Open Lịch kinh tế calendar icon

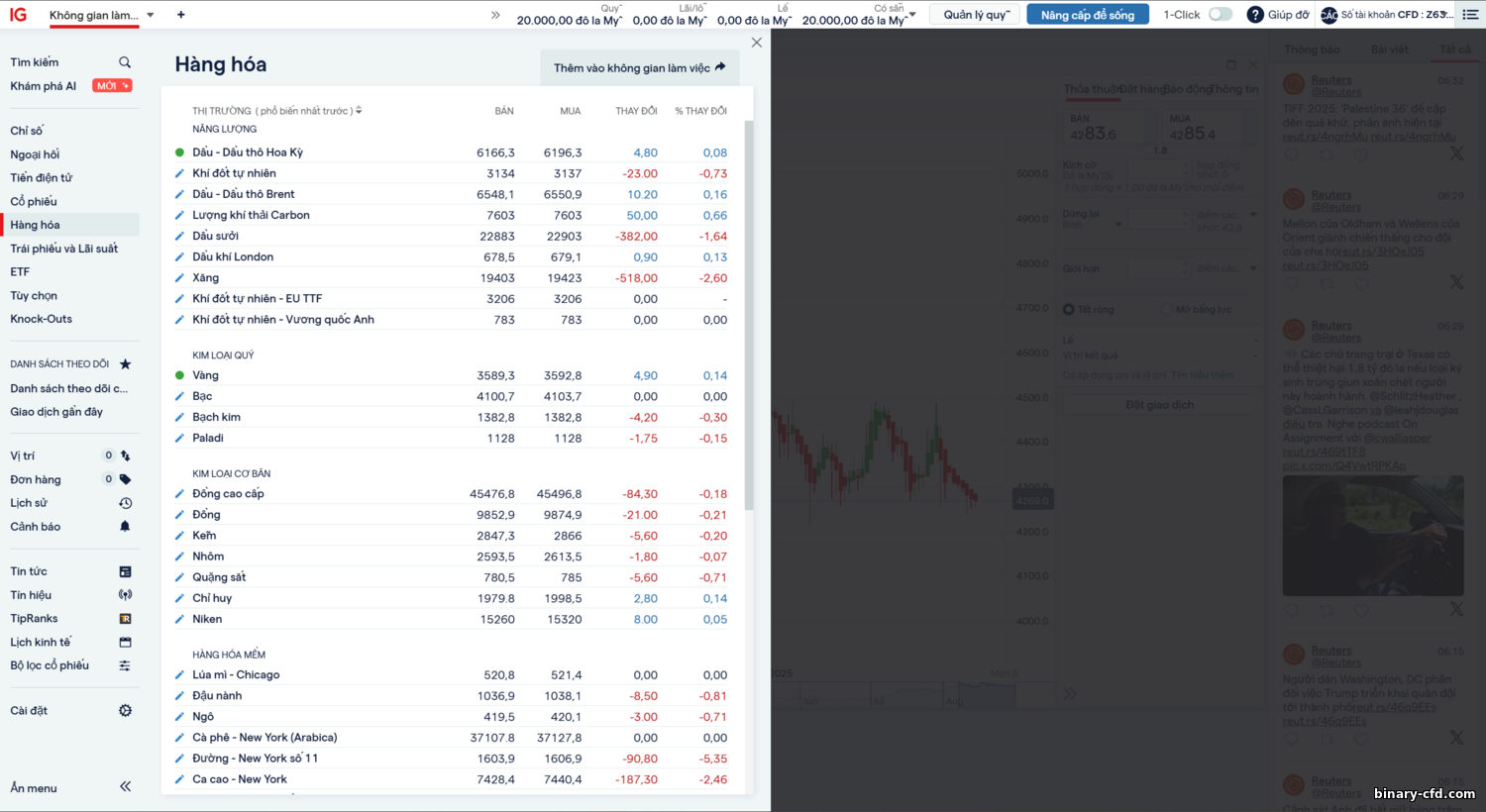click(125, 643)
